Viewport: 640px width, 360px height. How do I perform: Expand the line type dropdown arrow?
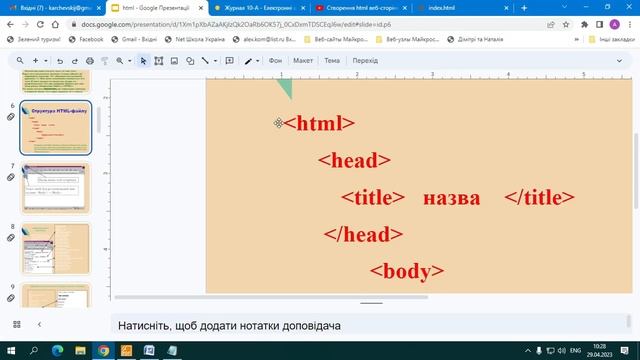[216, 61]
